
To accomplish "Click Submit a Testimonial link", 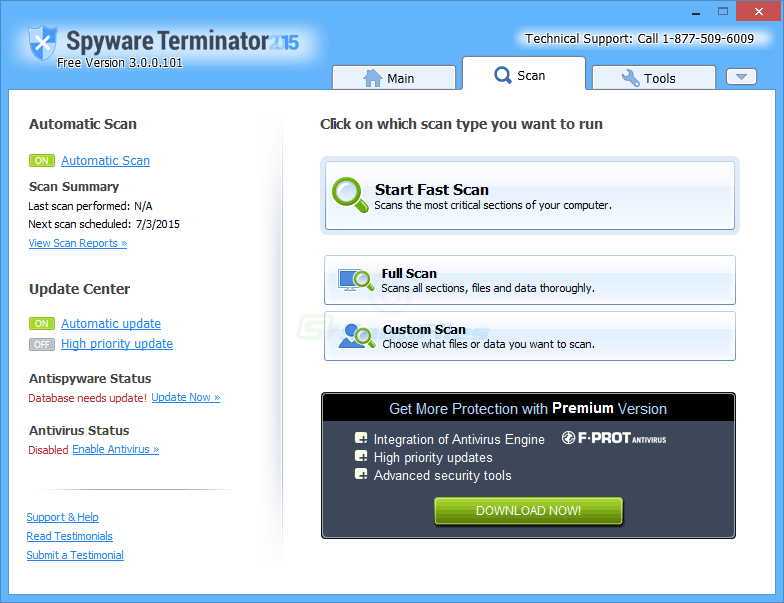I will 75,556.
